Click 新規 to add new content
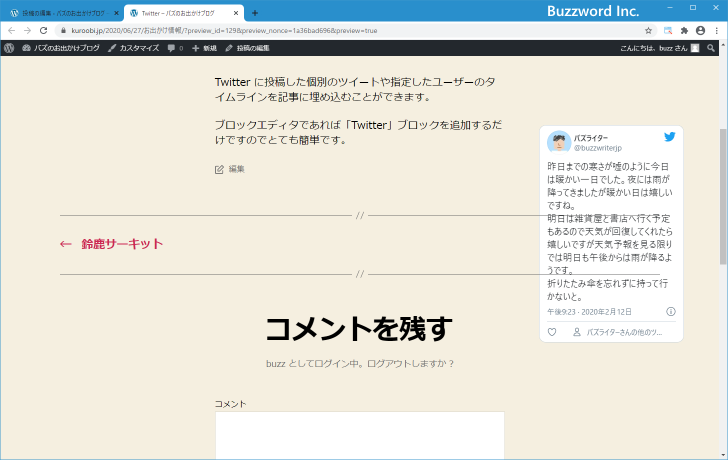The image size is (728, 460). point(204,48)
